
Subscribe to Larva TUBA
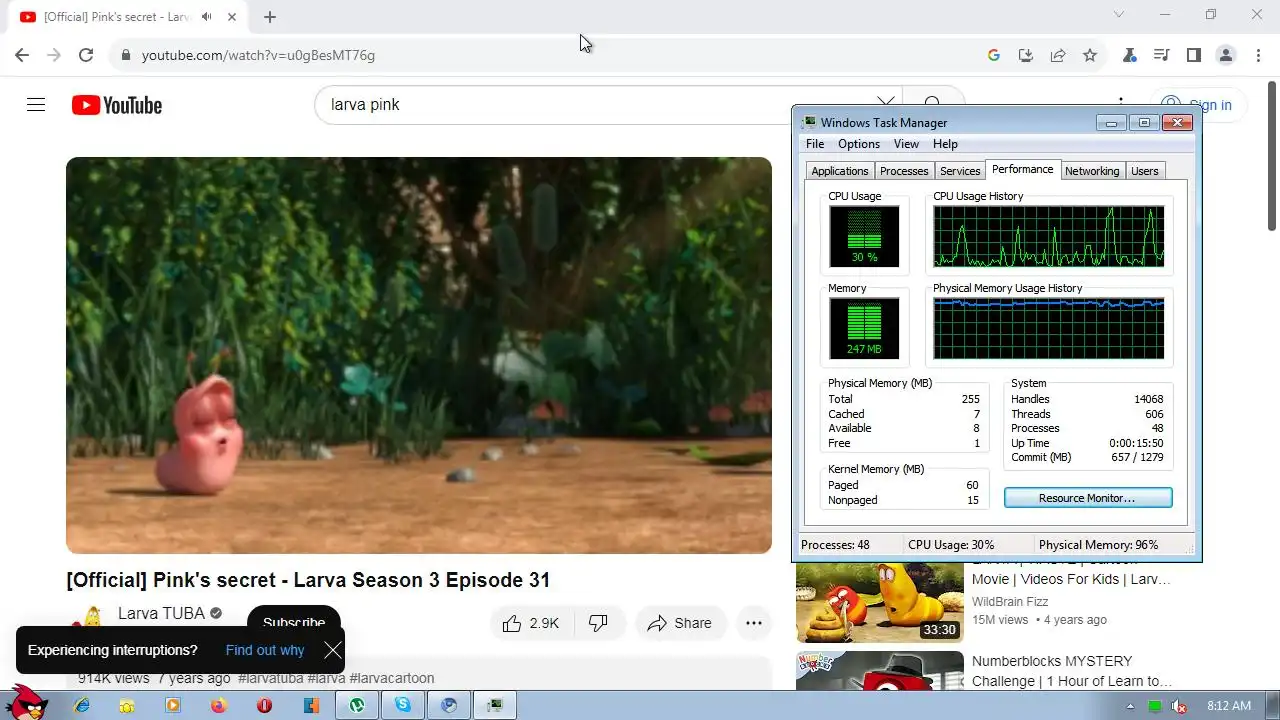coord(294,623)
